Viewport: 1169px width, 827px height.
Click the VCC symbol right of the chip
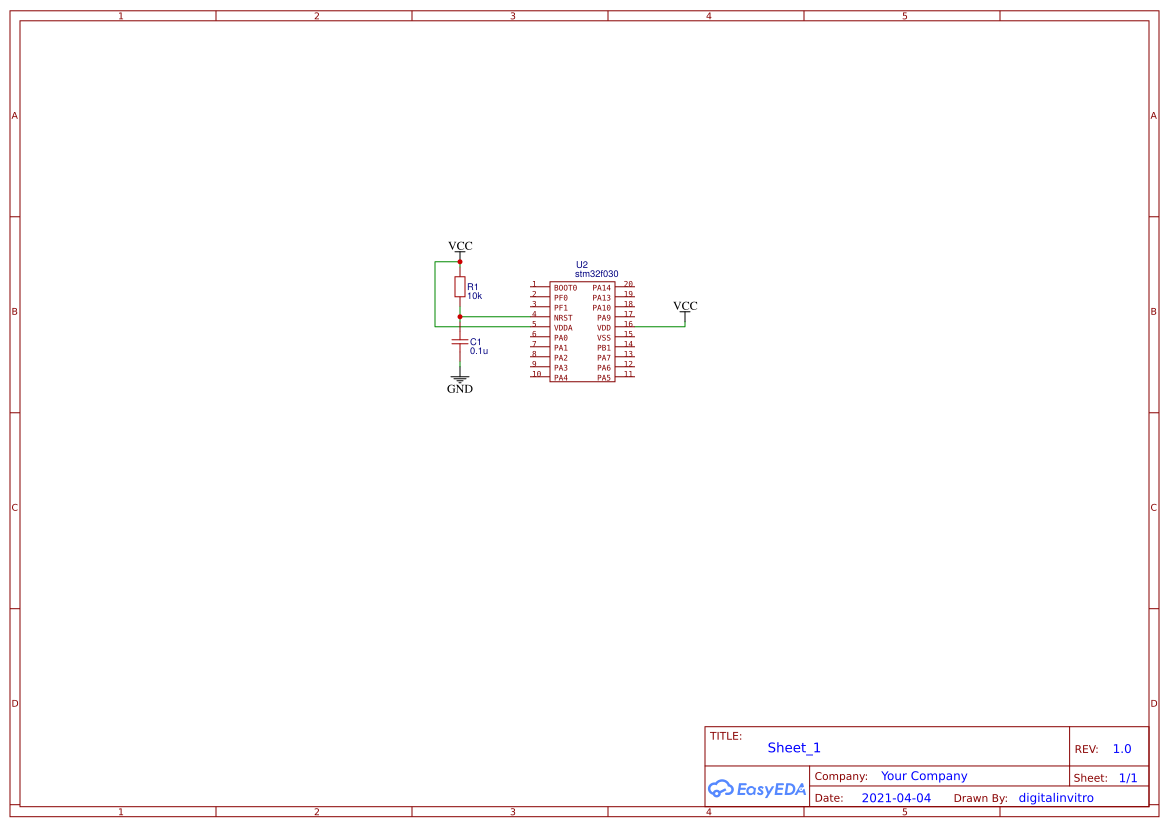[685, 308]
